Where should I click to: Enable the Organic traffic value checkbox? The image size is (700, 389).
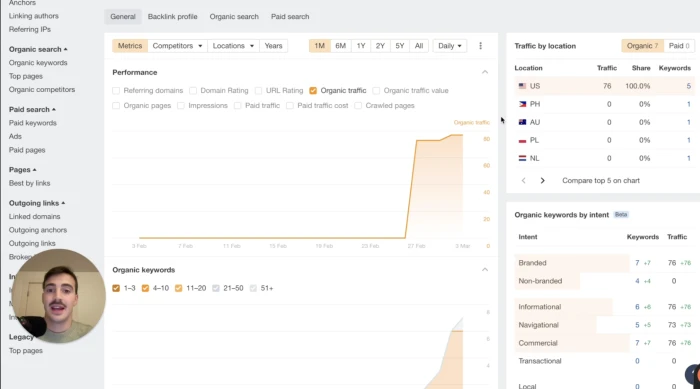[376, 91]
